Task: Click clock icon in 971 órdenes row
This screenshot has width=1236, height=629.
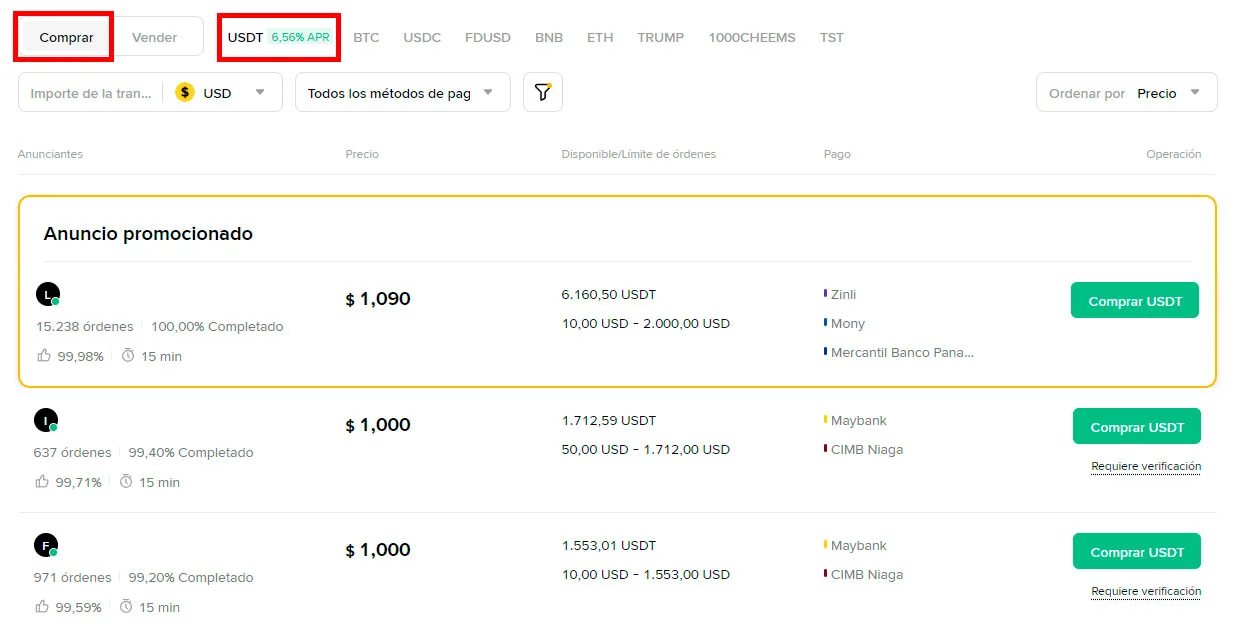Action: pyautogui.click(x=126, y=606)
